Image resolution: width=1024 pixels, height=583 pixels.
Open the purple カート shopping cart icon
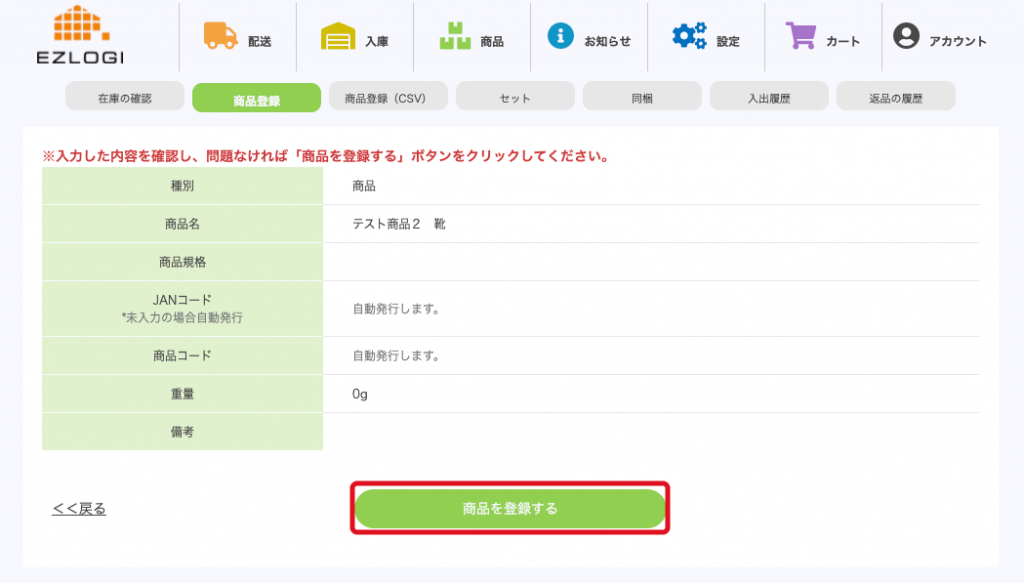(x=800, y=36)
